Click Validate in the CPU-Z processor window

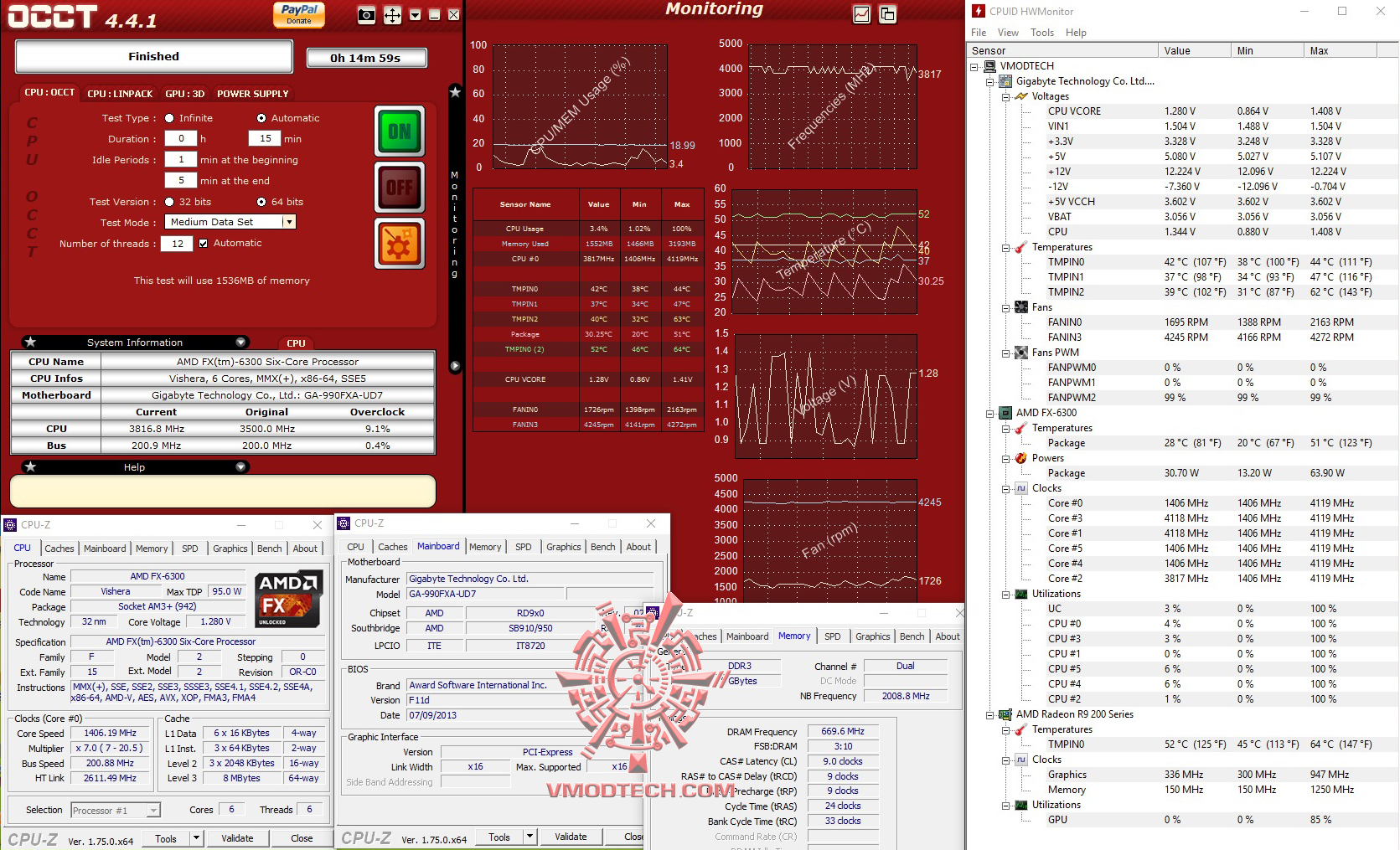click(237, 837)
